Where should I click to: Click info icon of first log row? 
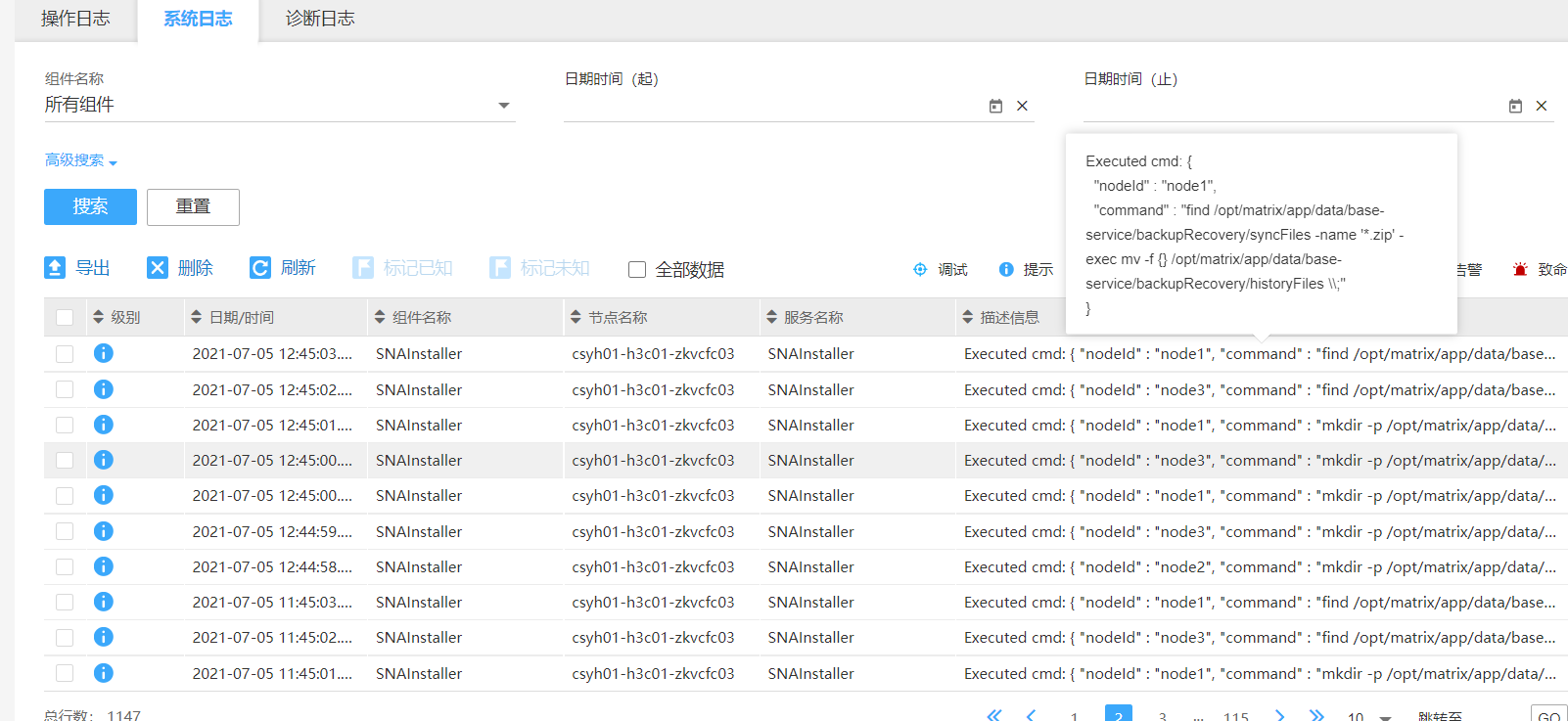pos(104,353)
